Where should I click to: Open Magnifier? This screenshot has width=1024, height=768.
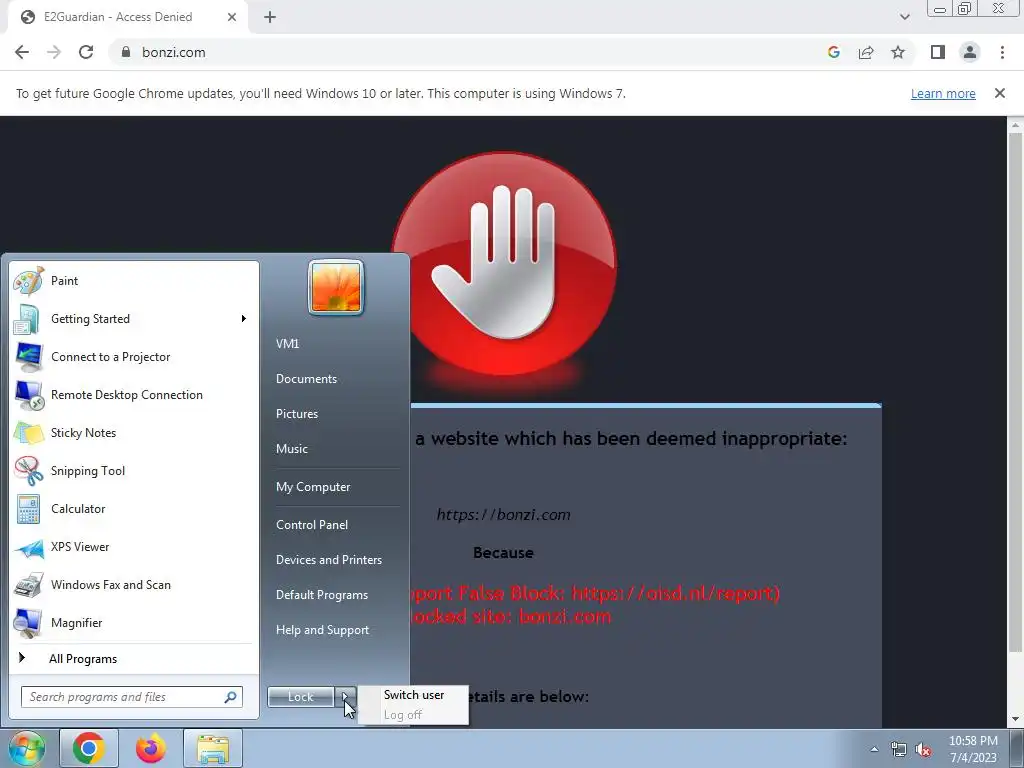point(135,623)
